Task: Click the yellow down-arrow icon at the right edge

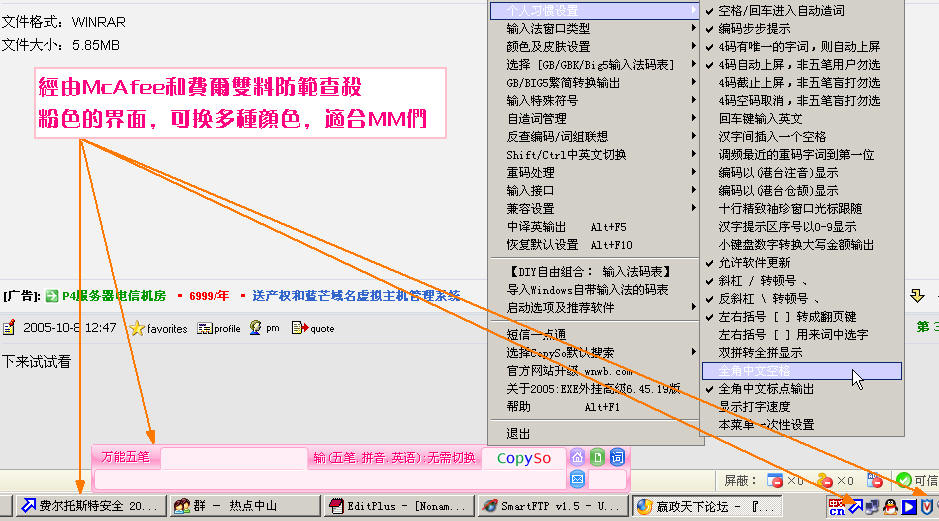Action: [x=917, y=296]
